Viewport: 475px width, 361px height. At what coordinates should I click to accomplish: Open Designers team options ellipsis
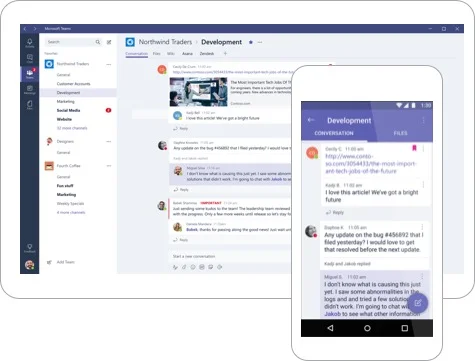(109, 142)
